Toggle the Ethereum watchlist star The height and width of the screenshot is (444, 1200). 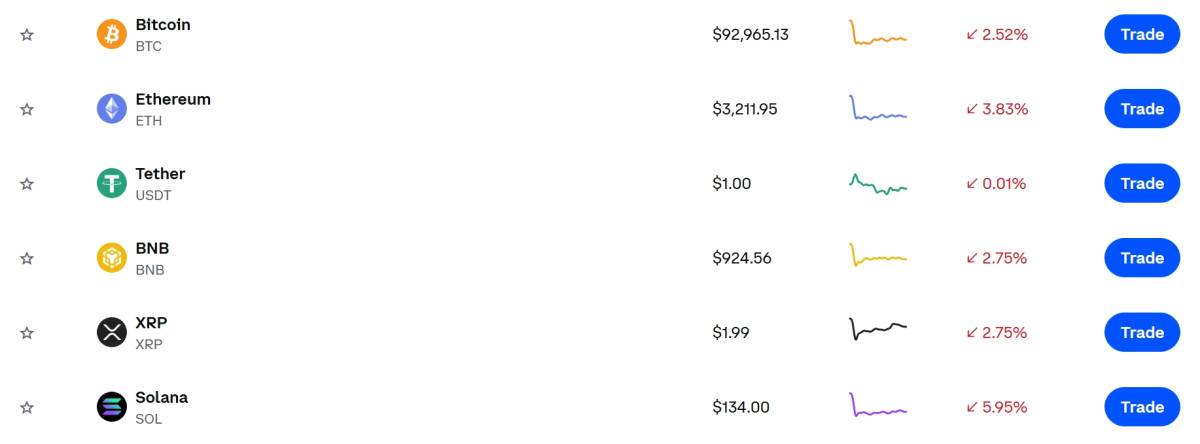(x=27, y=109)
